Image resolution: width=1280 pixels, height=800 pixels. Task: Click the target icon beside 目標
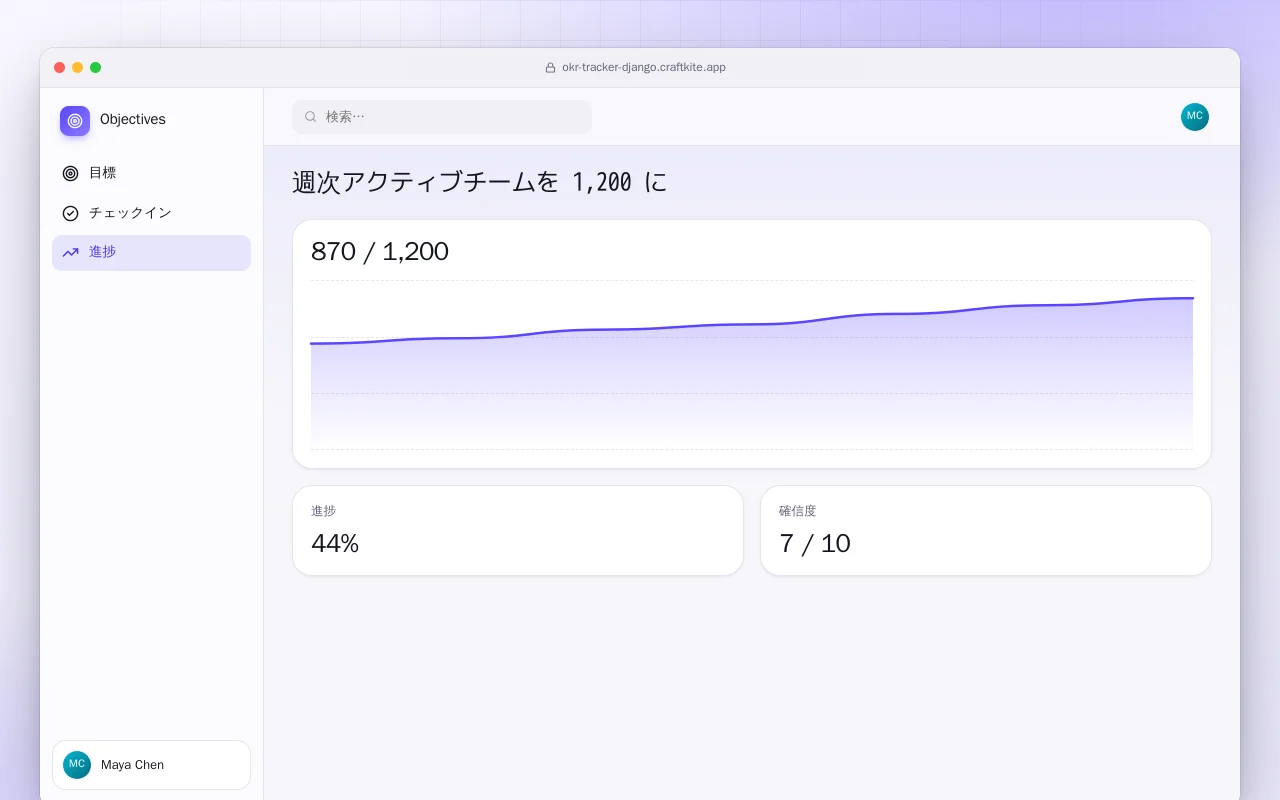(70, 173)
